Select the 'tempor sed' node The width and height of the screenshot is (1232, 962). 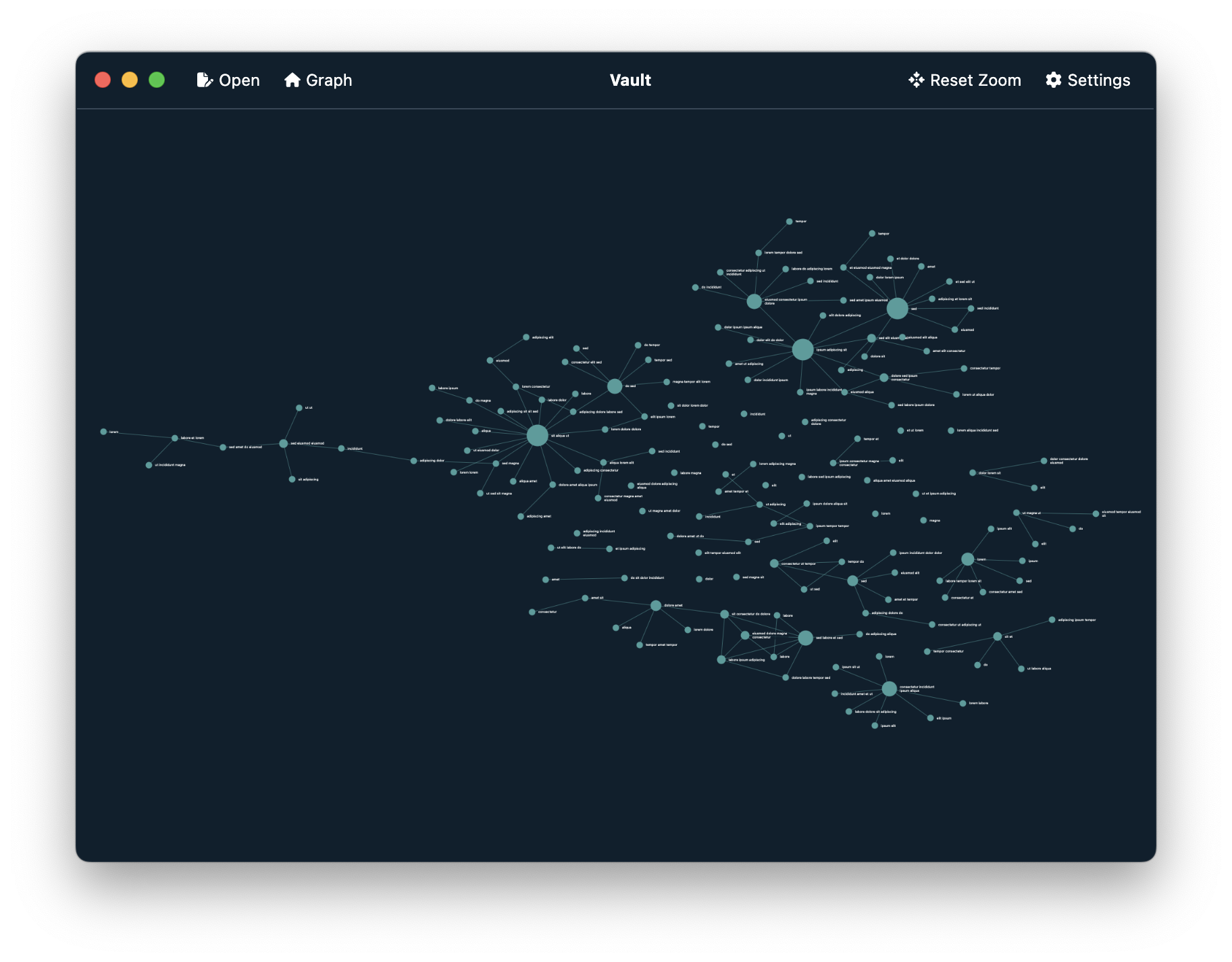[648, 360]
